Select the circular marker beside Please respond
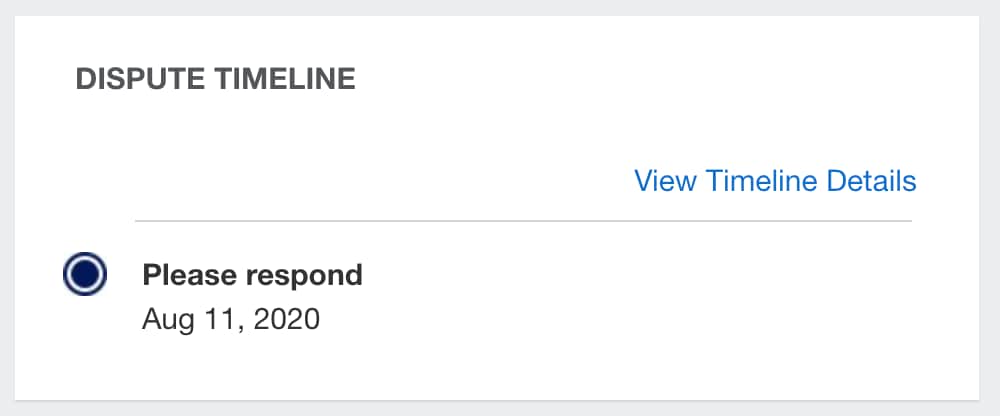The width and height of the screenshot is (1000, 416). tap(84, 273)
